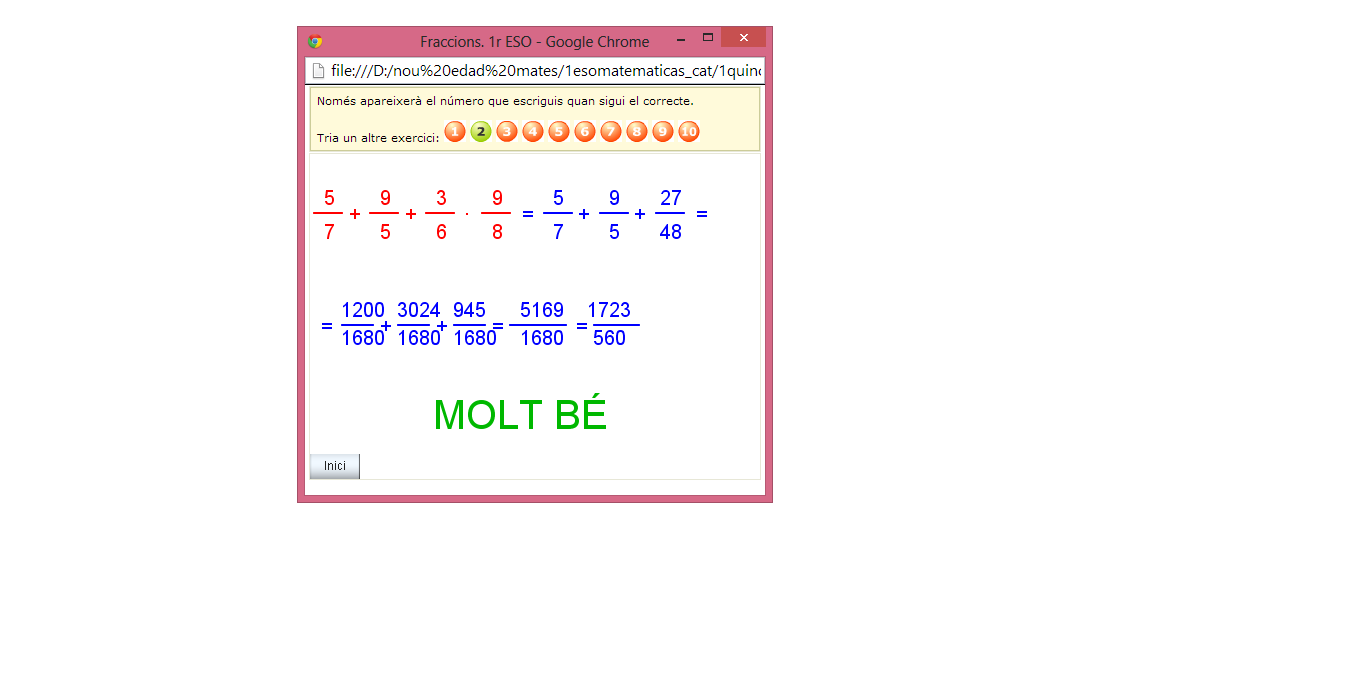Maximize the Fraccions Chrome window
1346x690 pixels.
[x=708, y=38]
